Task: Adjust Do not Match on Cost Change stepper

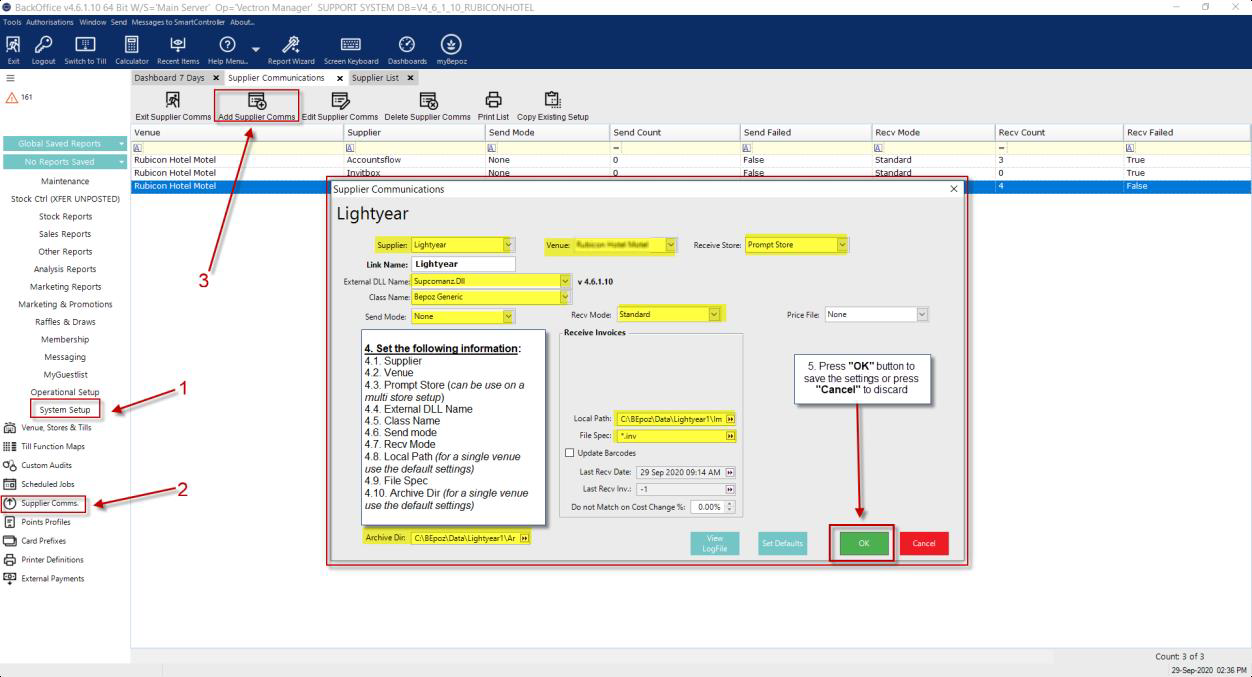Action: point(730,507)
